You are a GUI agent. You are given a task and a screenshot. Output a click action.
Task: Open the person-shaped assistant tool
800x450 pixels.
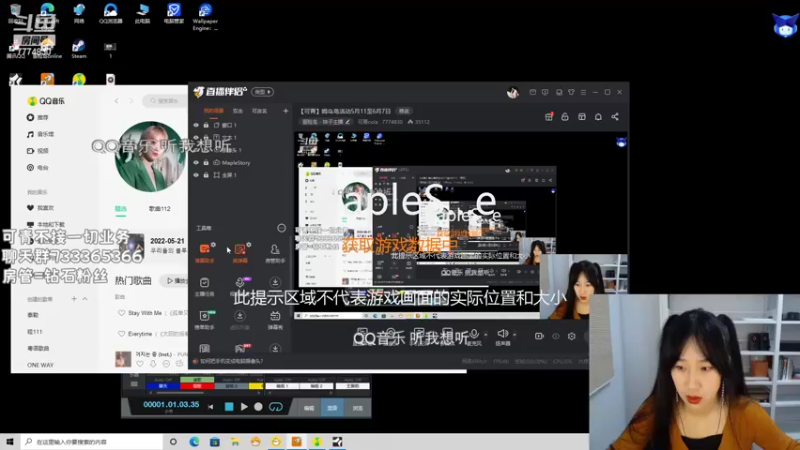(275, 253)
